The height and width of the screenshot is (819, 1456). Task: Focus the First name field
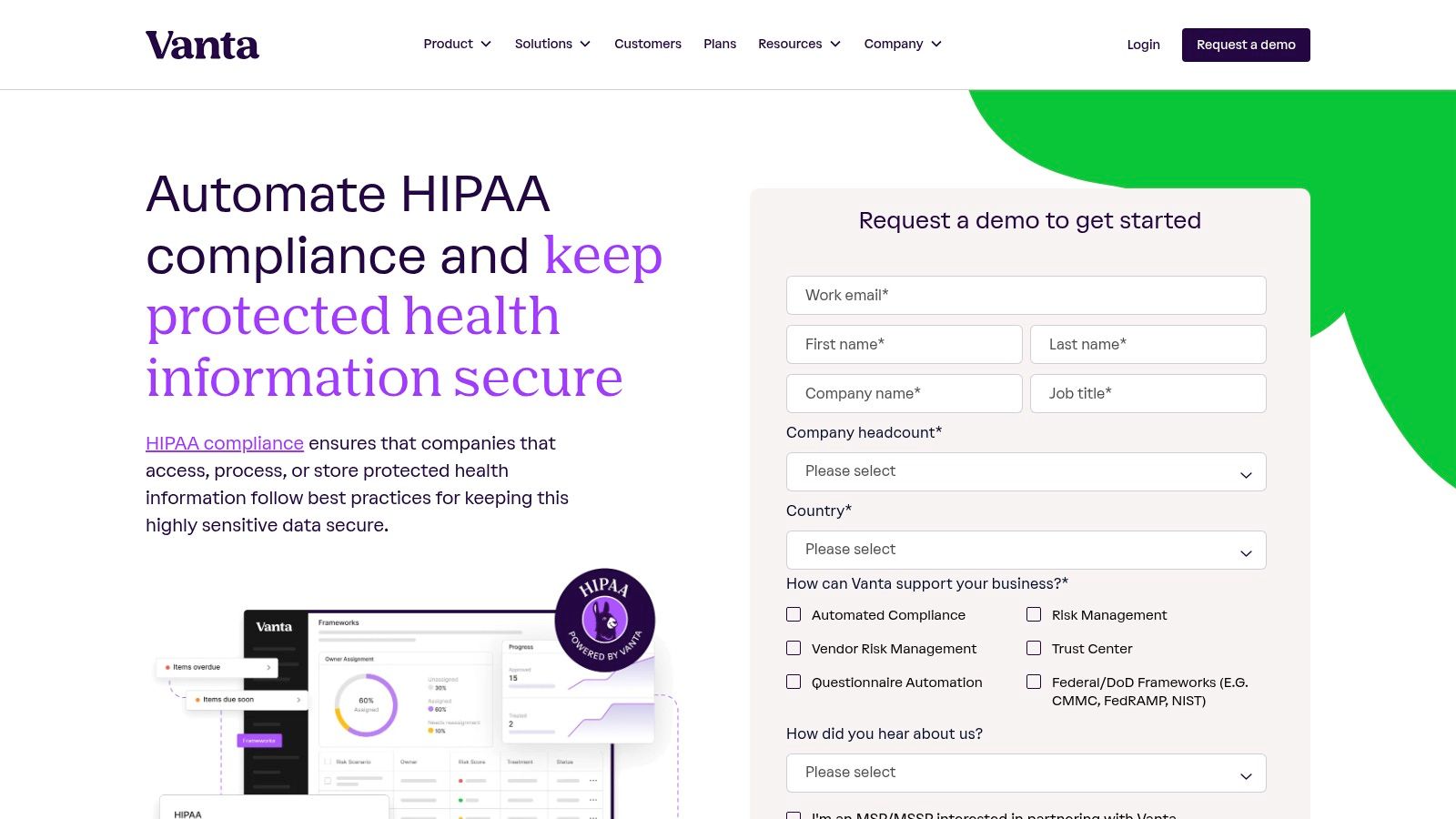[905, 345]
